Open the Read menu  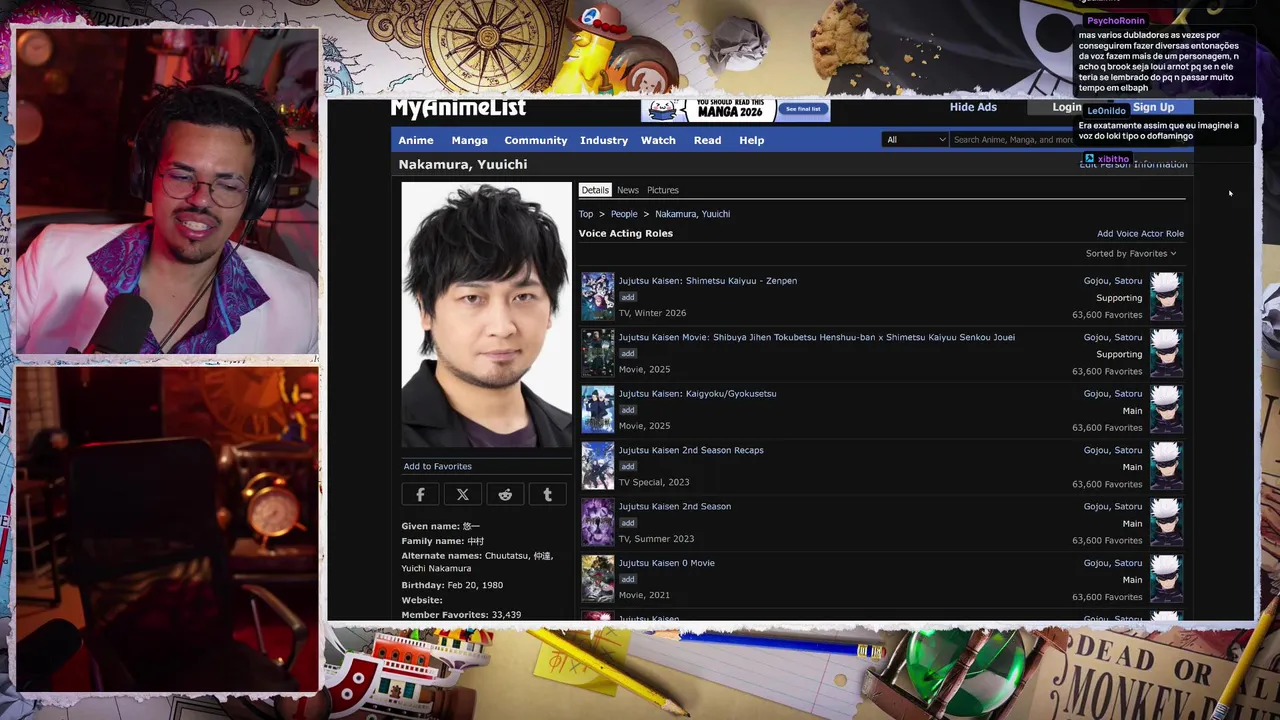[707, 140]
